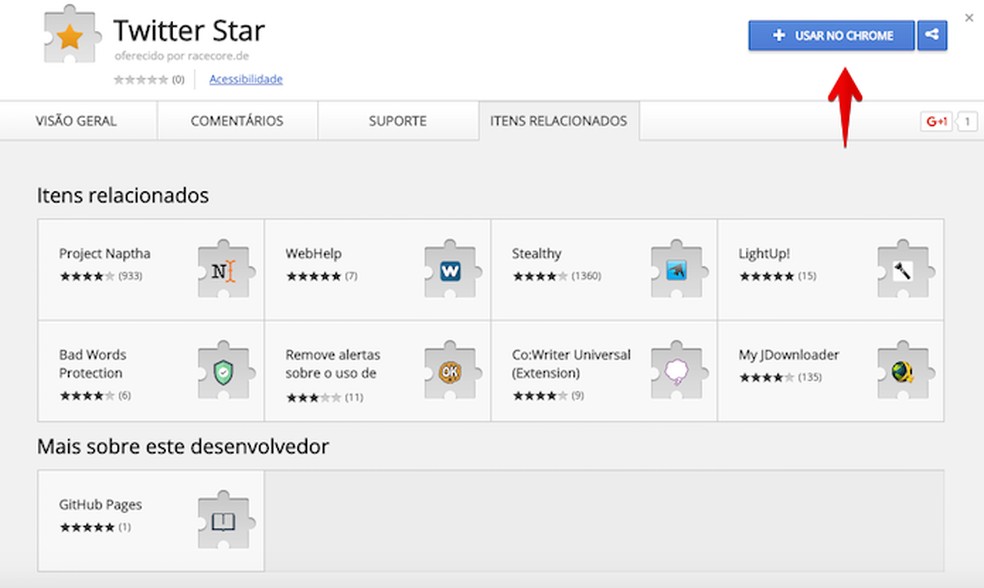The height and width of the screenshot is (588, 984).
Task: Switch to the Visão Geral tab
Action: pyautogui.click(x=76, y=120)
